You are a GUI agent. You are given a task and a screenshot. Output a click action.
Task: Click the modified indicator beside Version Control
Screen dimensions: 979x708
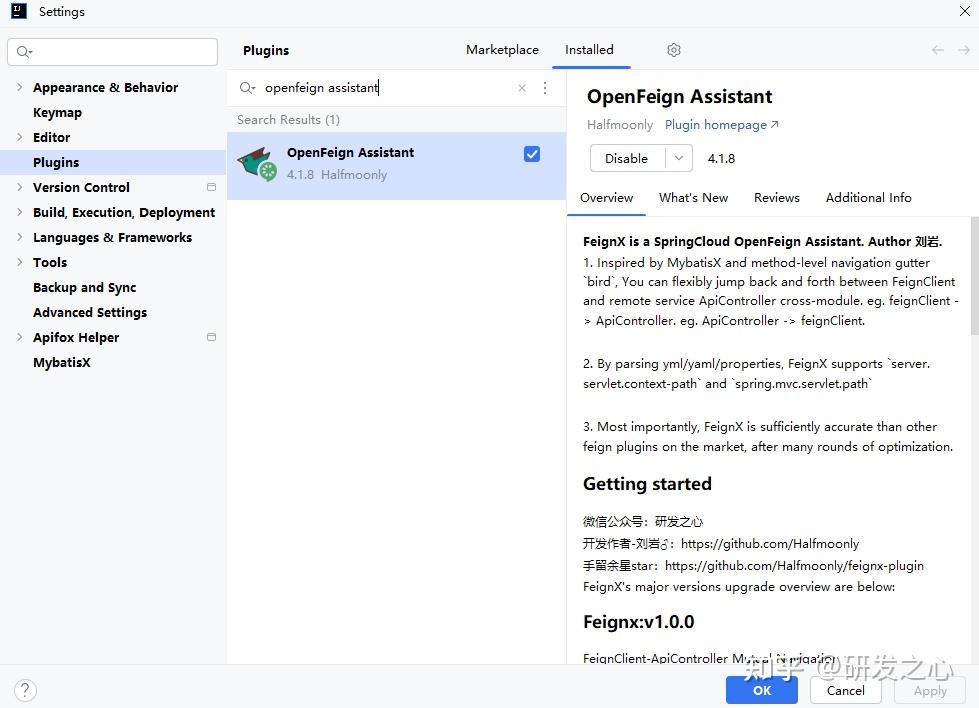(210, 187)
